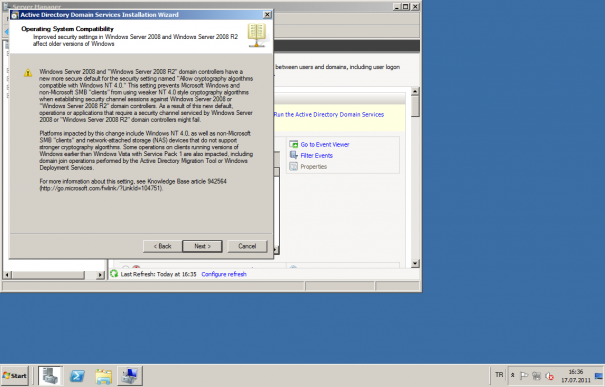Click the vertical scrollbar thumb in Server Manager
This screenshot has width=605, height=387.
415,106
